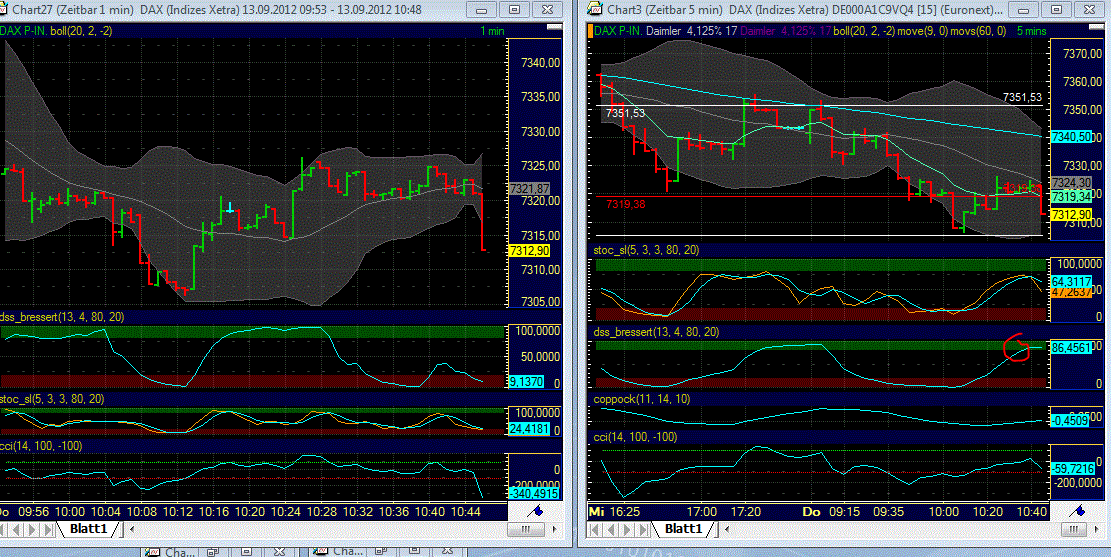Click the orange marker before DAX P-IN. in Chart3

pyautogui.click(x=590, y=30)
